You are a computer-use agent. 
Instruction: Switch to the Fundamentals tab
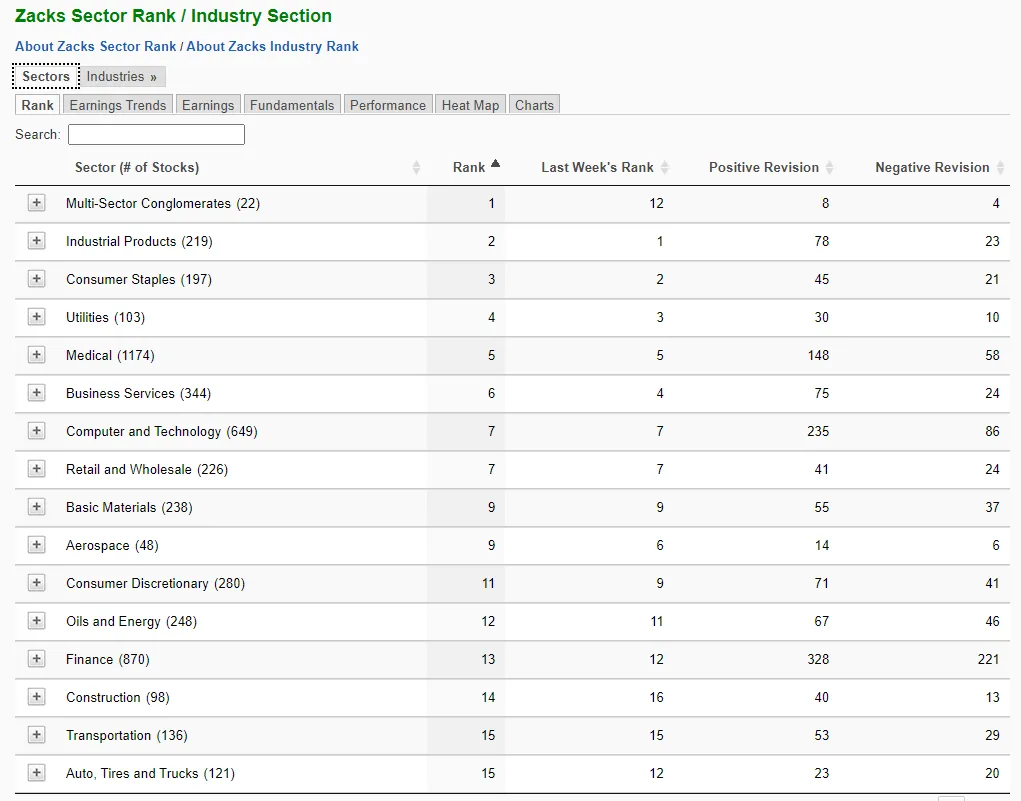pos(291,103)
